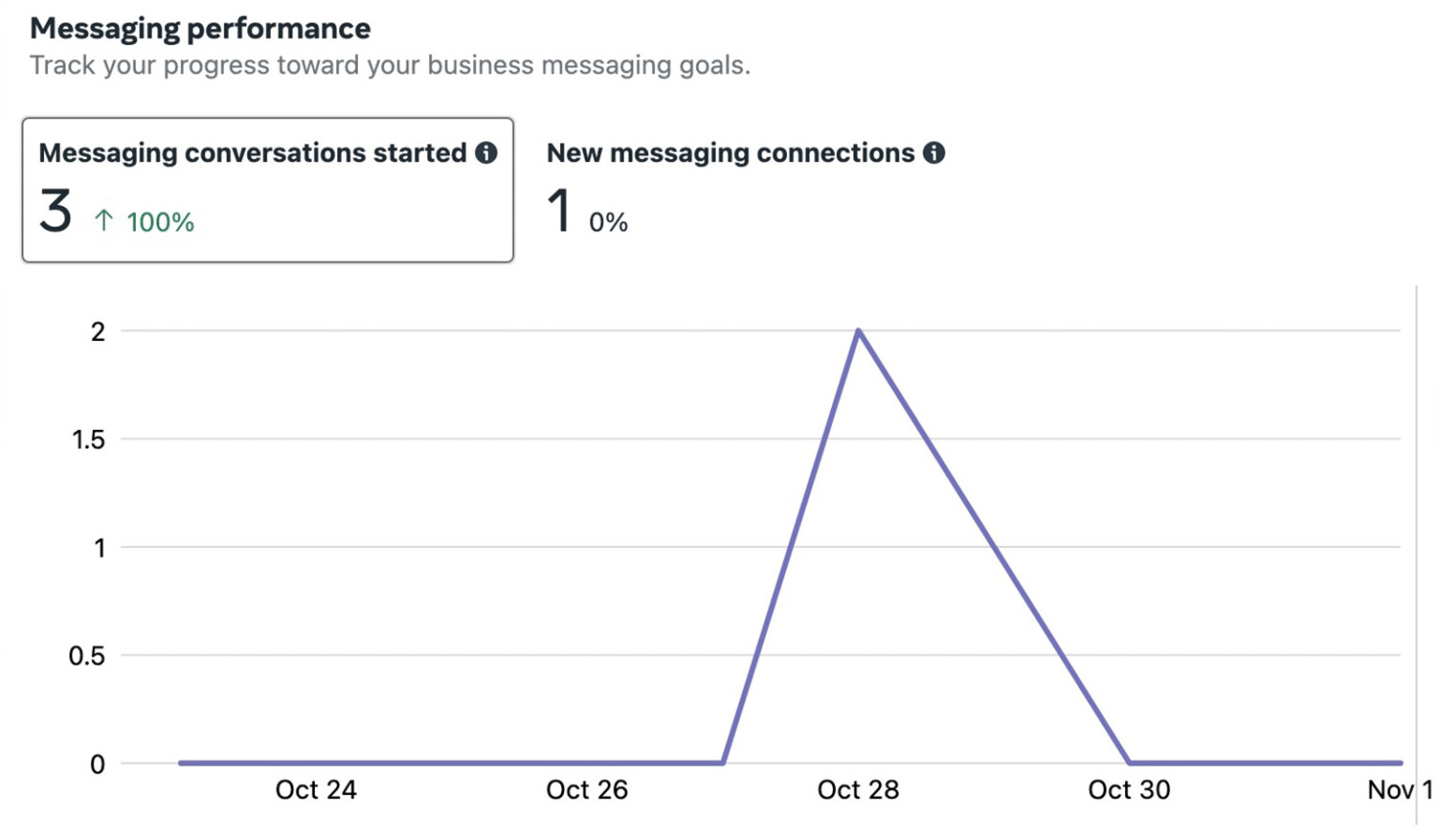
Task: Click info icon beside Messaging conversations started
Action: (x=486, y=153)
